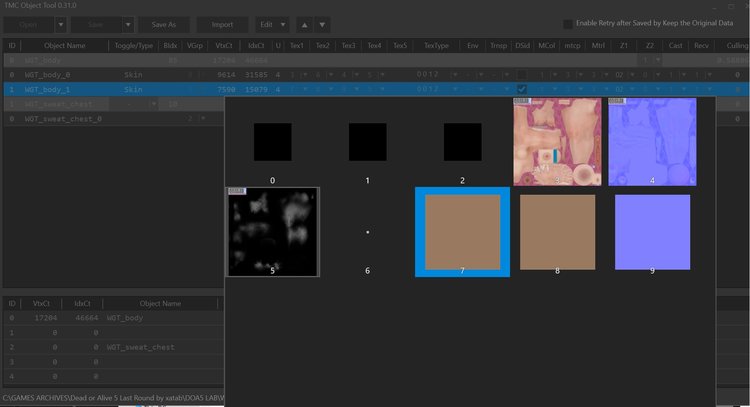The height and width of the screenshot is (407, 750).
Task: Open Tex1 dropdown in WGT_body_0 row
Action: pyautogui.click(x=305, y=75)
